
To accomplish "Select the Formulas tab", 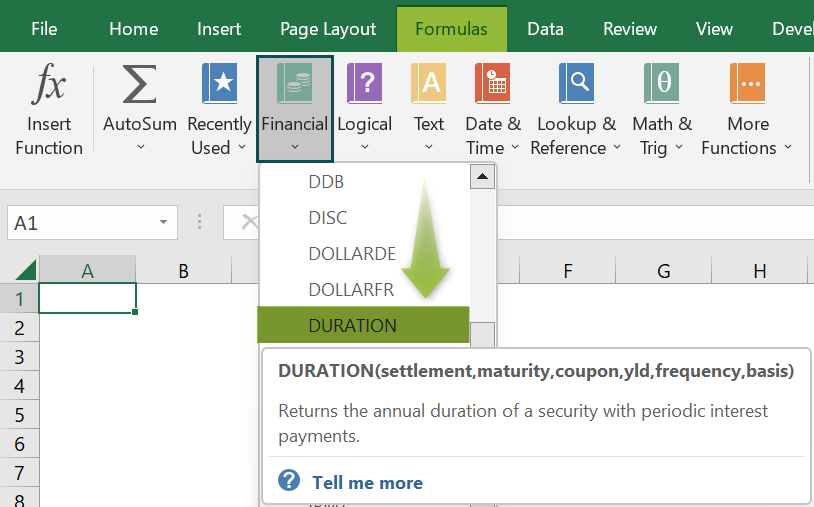I will pos(451,29).
